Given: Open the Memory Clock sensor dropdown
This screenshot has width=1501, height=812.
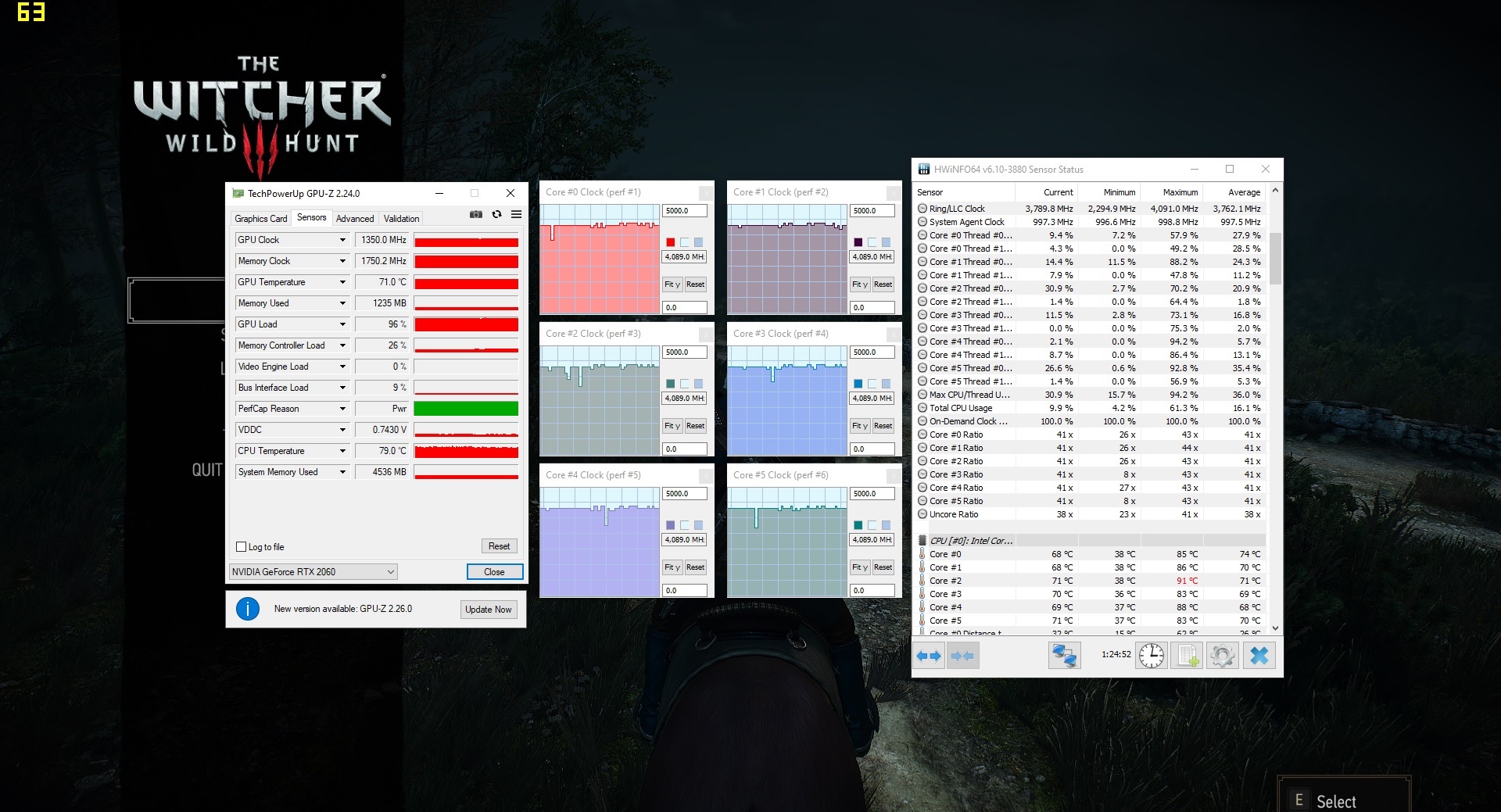Looking at the screenshot, I should [342, 261].
